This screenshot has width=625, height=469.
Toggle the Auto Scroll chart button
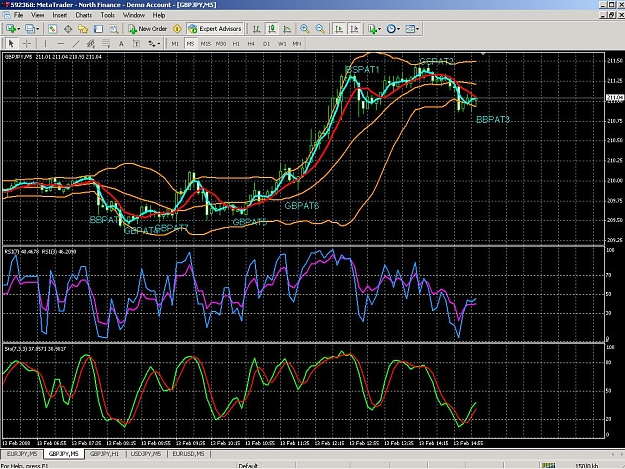point(339,29)
